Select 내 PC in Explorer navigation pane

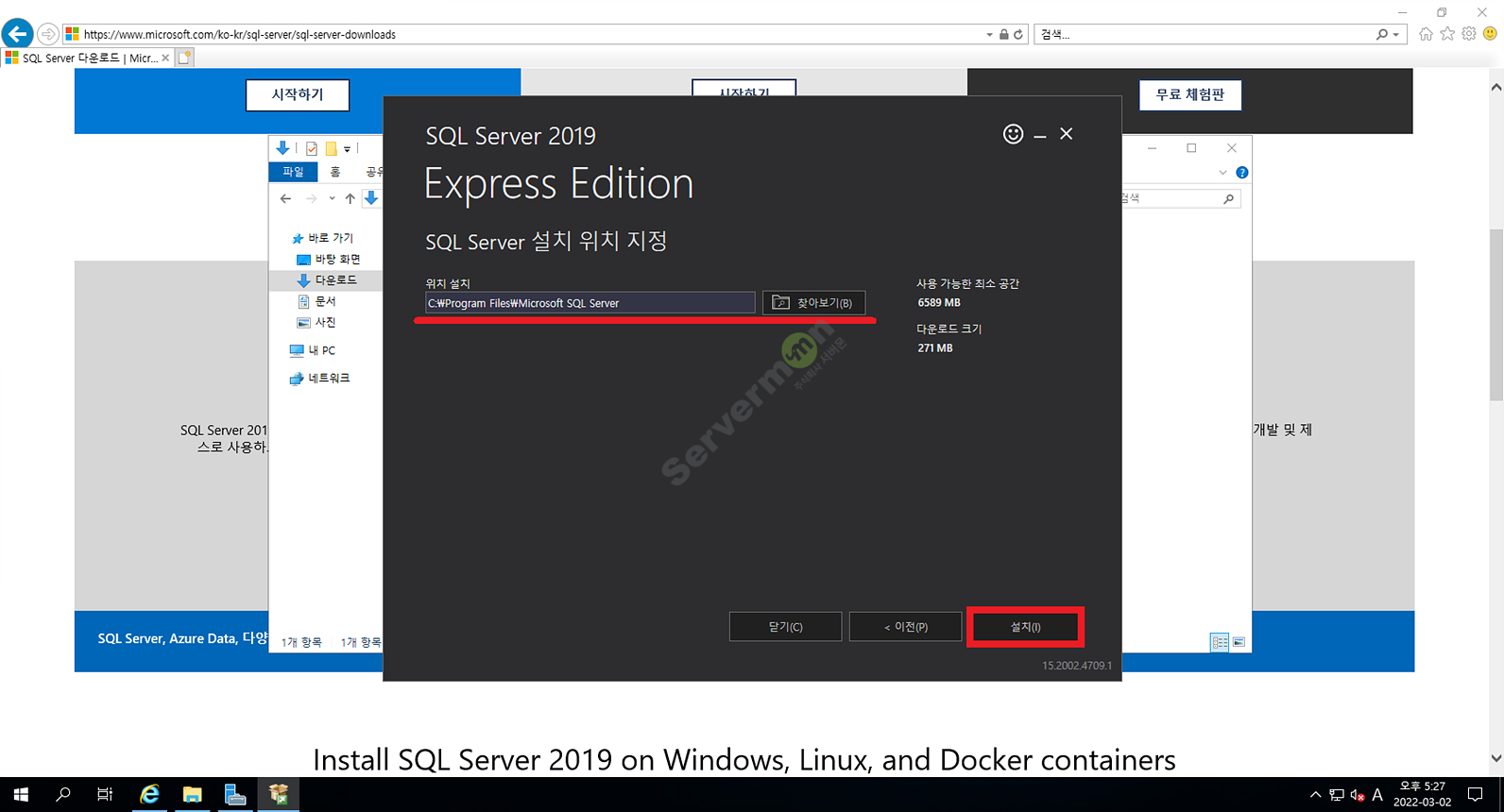coord(313,350)
